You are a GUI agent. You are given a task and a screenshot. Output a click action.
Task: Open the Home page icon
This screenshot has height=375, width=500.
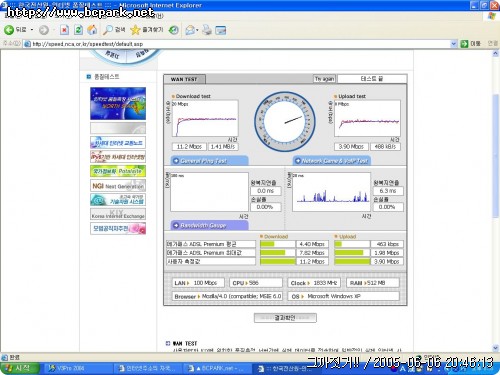point(92,30)
